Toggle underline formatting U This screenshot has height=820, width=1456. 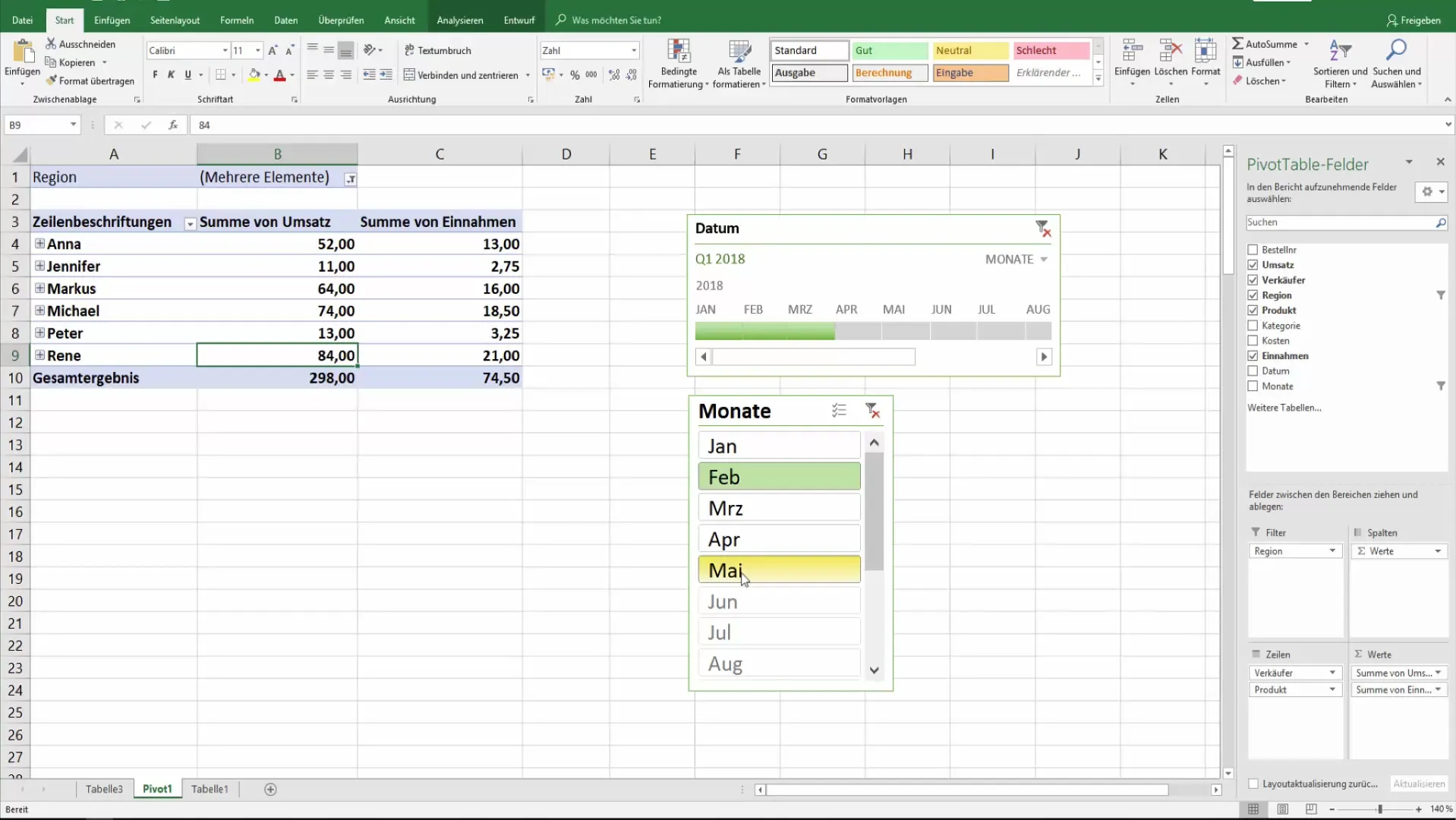tap(188, 74)
